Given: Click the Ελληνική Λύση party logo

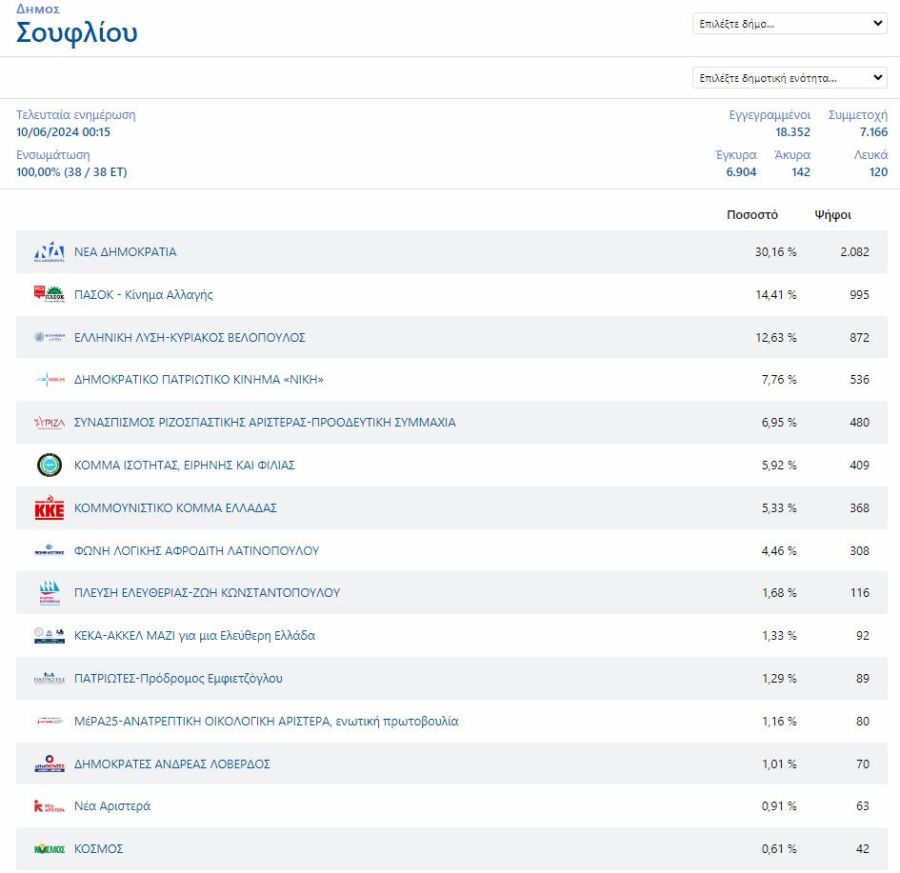Looking at the screenshot, I should click(49, 338).
